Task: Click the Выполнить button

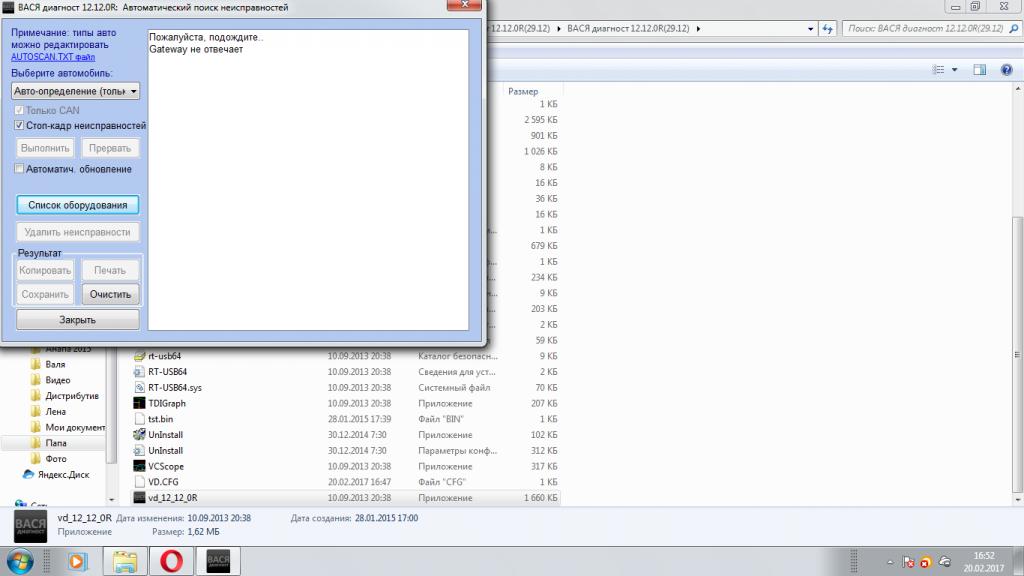Action: tap(45, 148)
